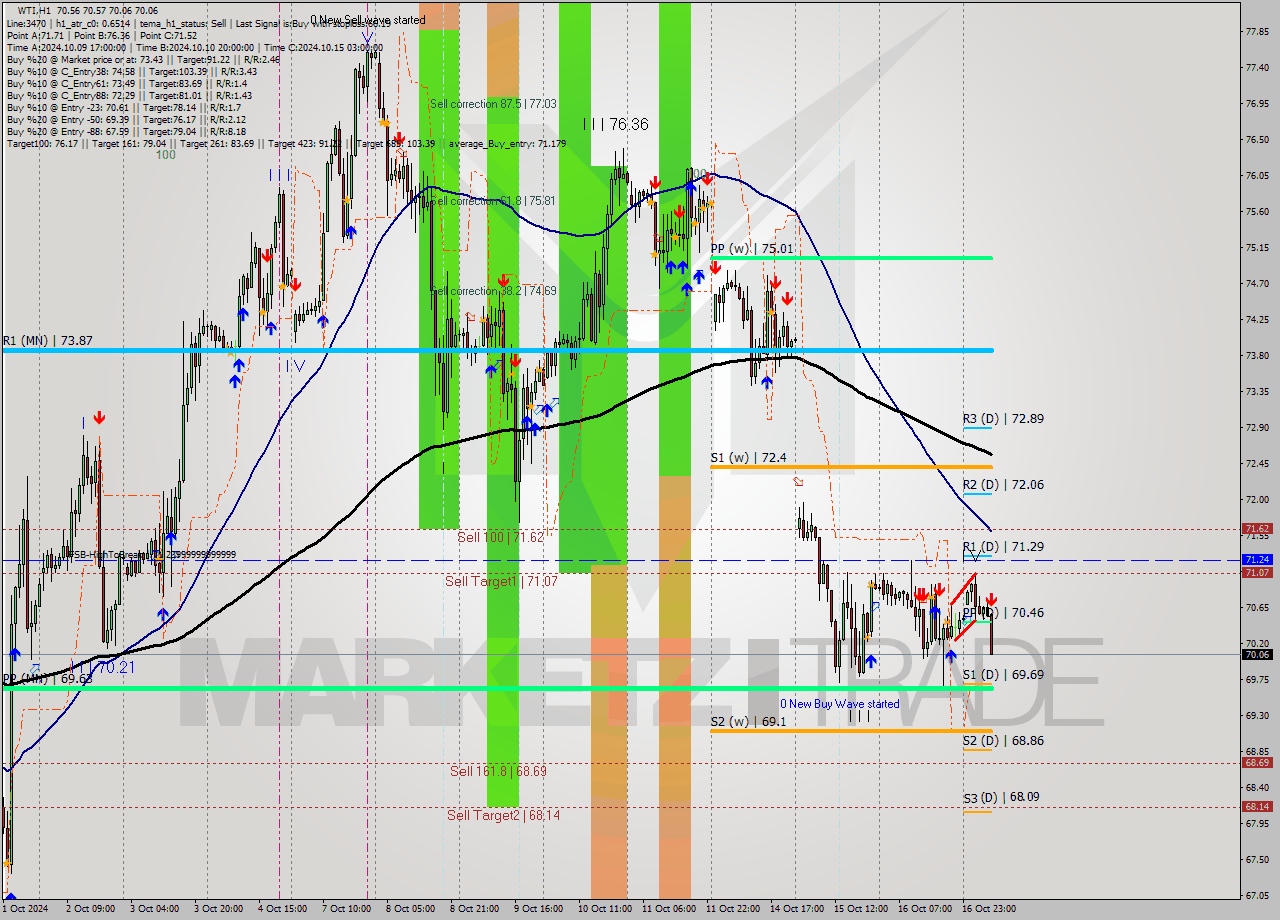Select the '14 Oct 17:00' time axis label
The image size is (1280, 920).
pos(796,909)
